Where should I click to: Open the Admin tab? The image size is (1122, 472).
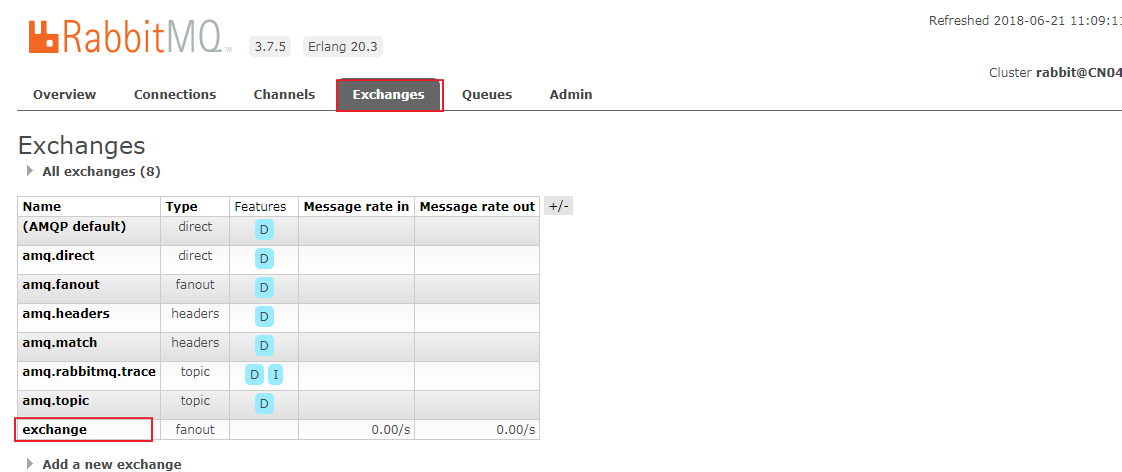click(570, 94)
